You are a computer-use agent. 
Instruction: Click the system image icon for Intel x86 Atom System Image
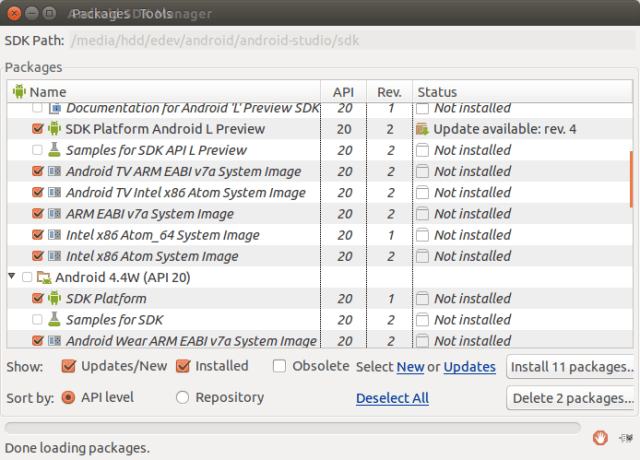click(54, 256)
